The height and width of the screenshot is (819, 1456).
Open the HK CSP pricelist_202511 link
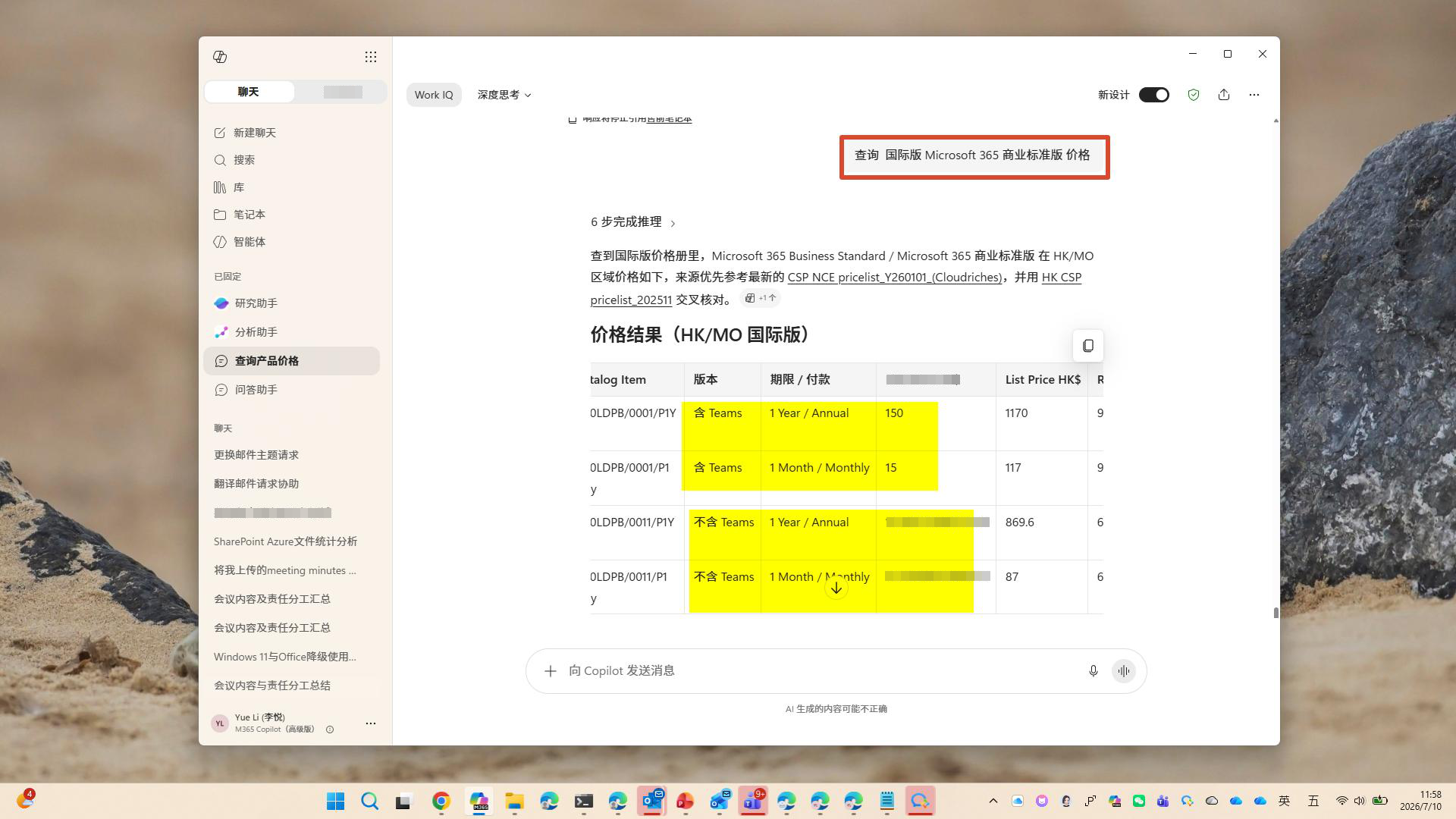pos(836,288)
